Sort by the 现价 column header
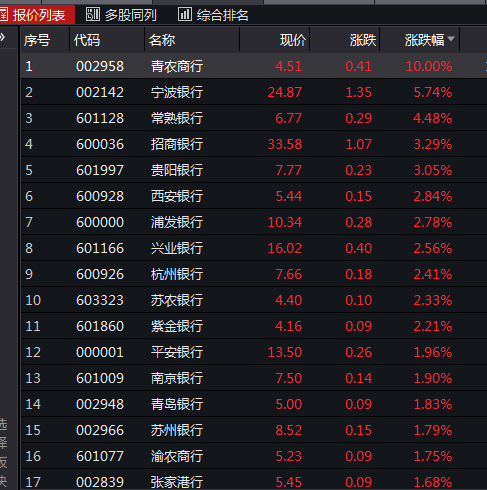Screen dimensions: 487x490 point(293,40)
